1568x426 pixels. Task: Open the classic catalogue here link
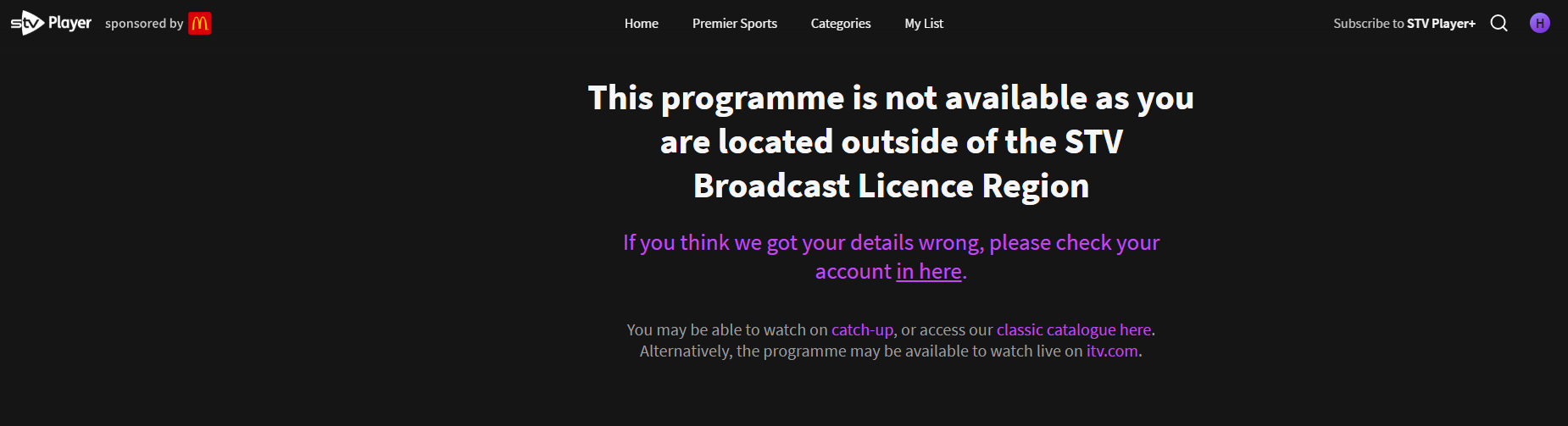(1074, 329)
